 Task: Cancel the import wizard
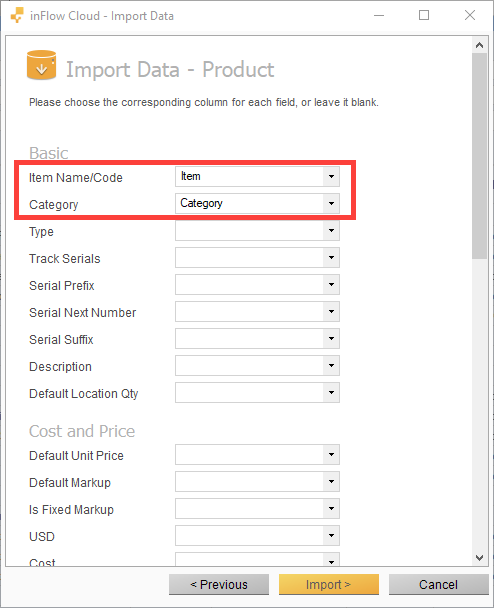point(439,584)
